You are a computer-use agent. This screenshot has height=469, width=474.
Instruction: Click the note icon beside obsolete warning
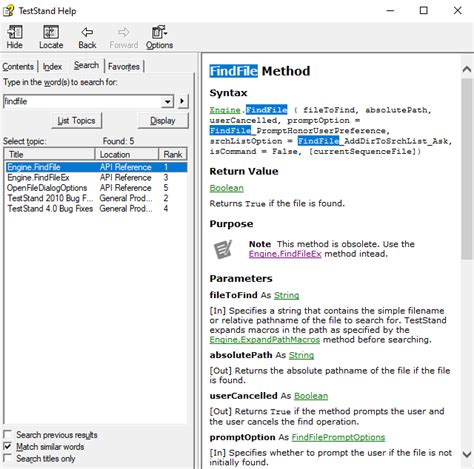click(x=223, y=249)
